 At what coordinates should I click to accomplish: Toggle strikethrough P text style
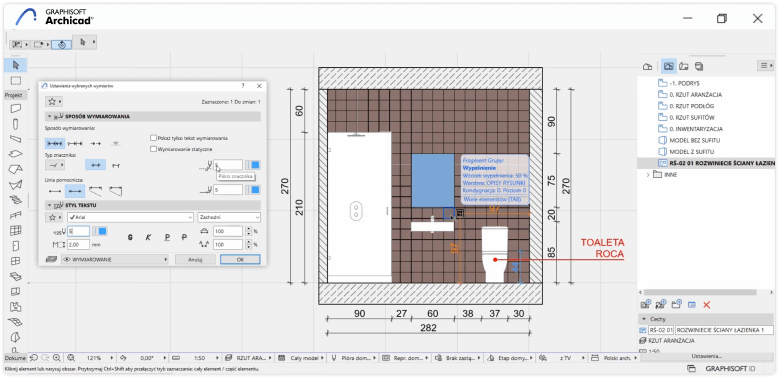tap(184, 237)
